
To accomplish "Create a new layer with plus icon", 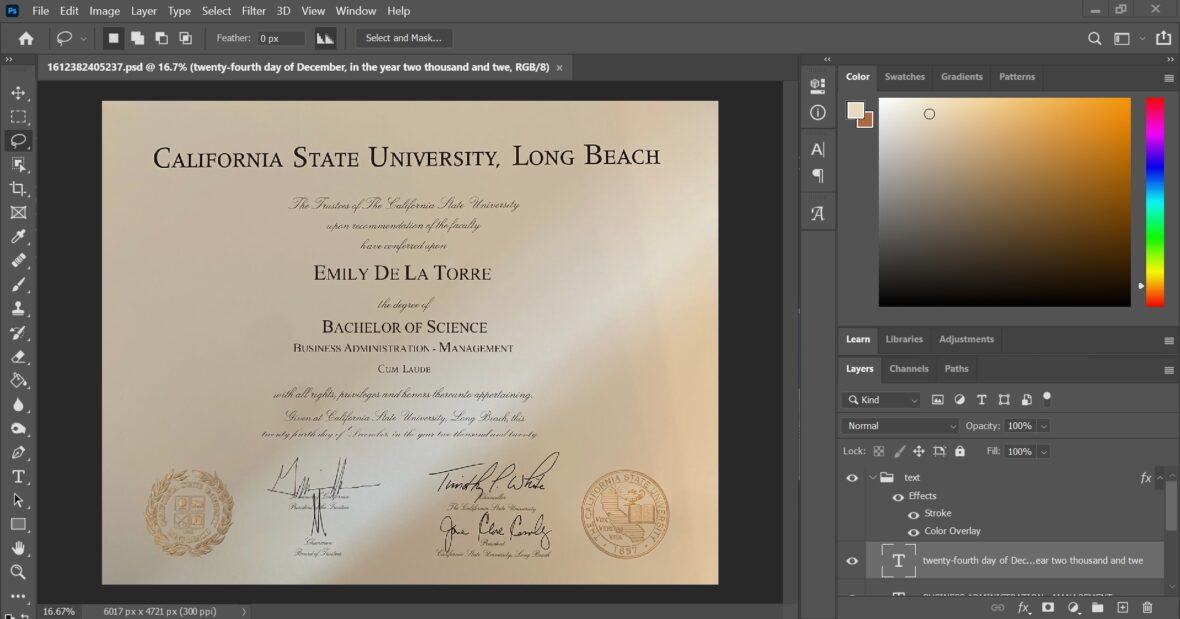I will [1122, 608].
